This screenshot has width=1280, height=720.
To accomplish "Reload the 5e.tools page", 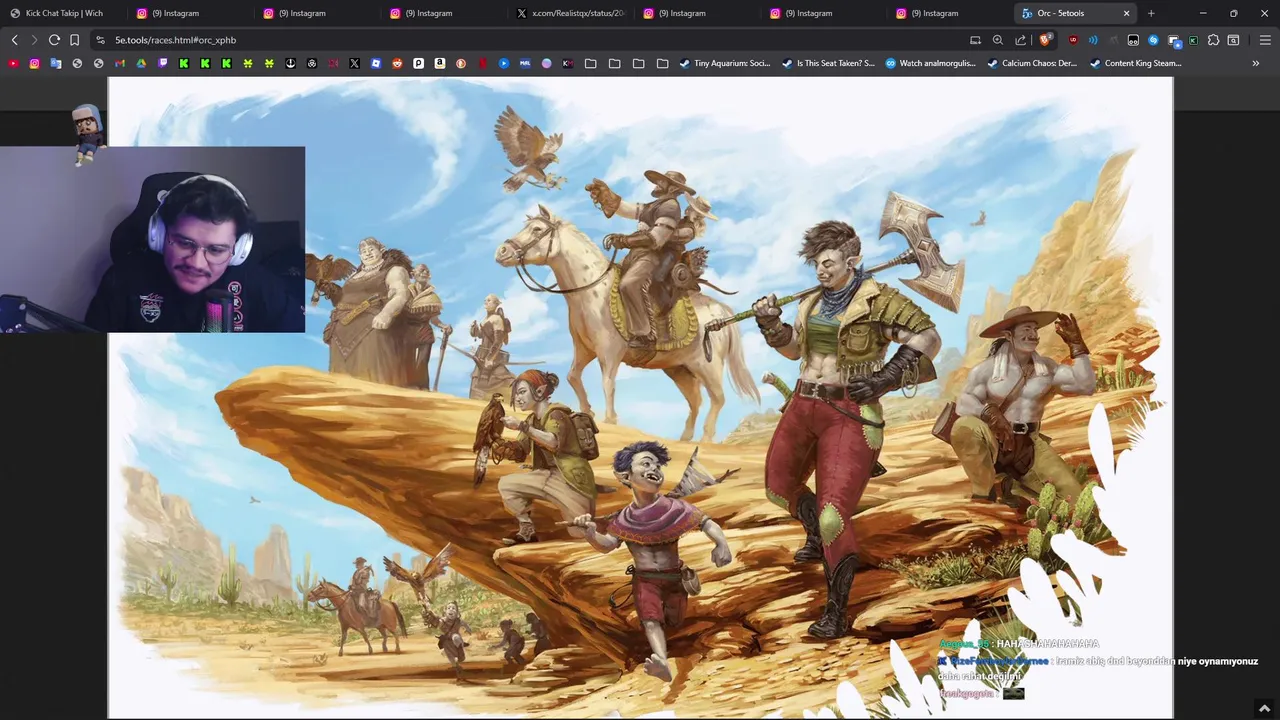I will click(x=54, y=40).
